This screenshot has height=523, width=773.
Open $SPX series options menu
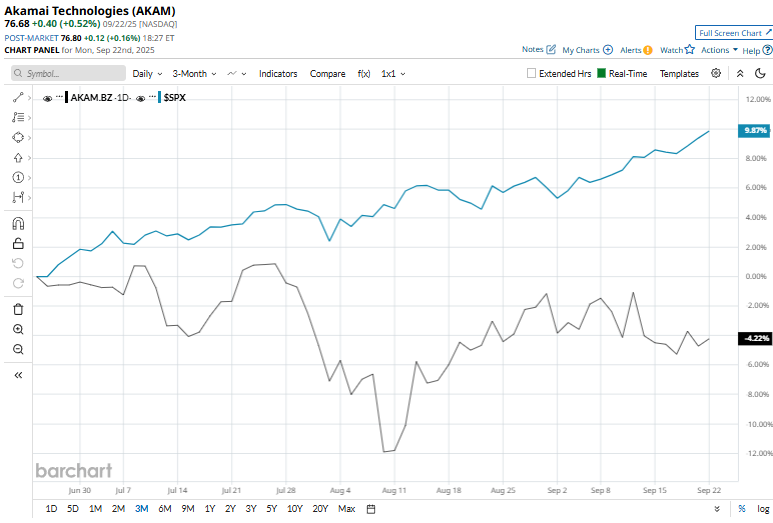click(152, 97)
